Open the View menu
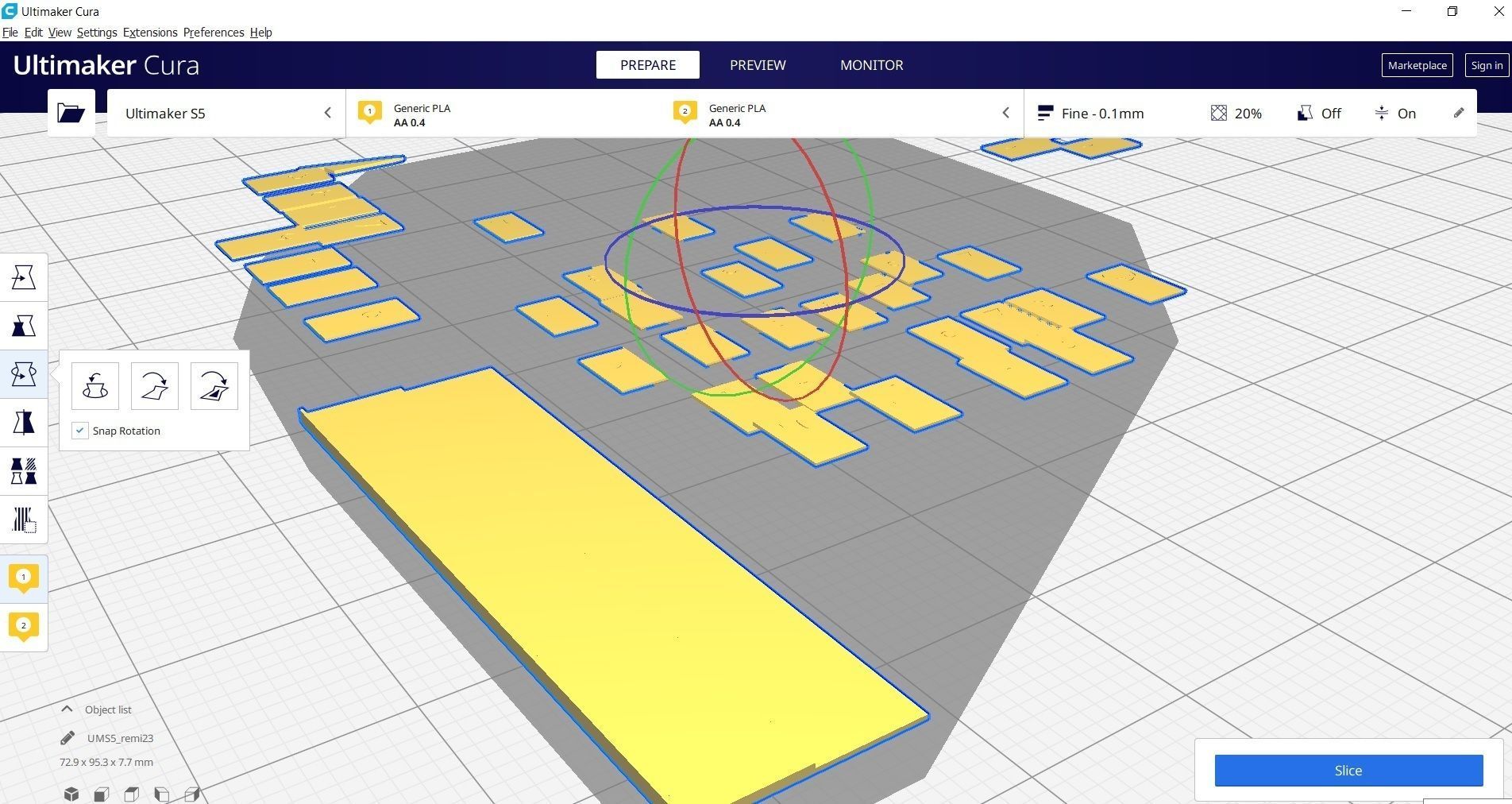1512x804 pixels. (60, 33)
